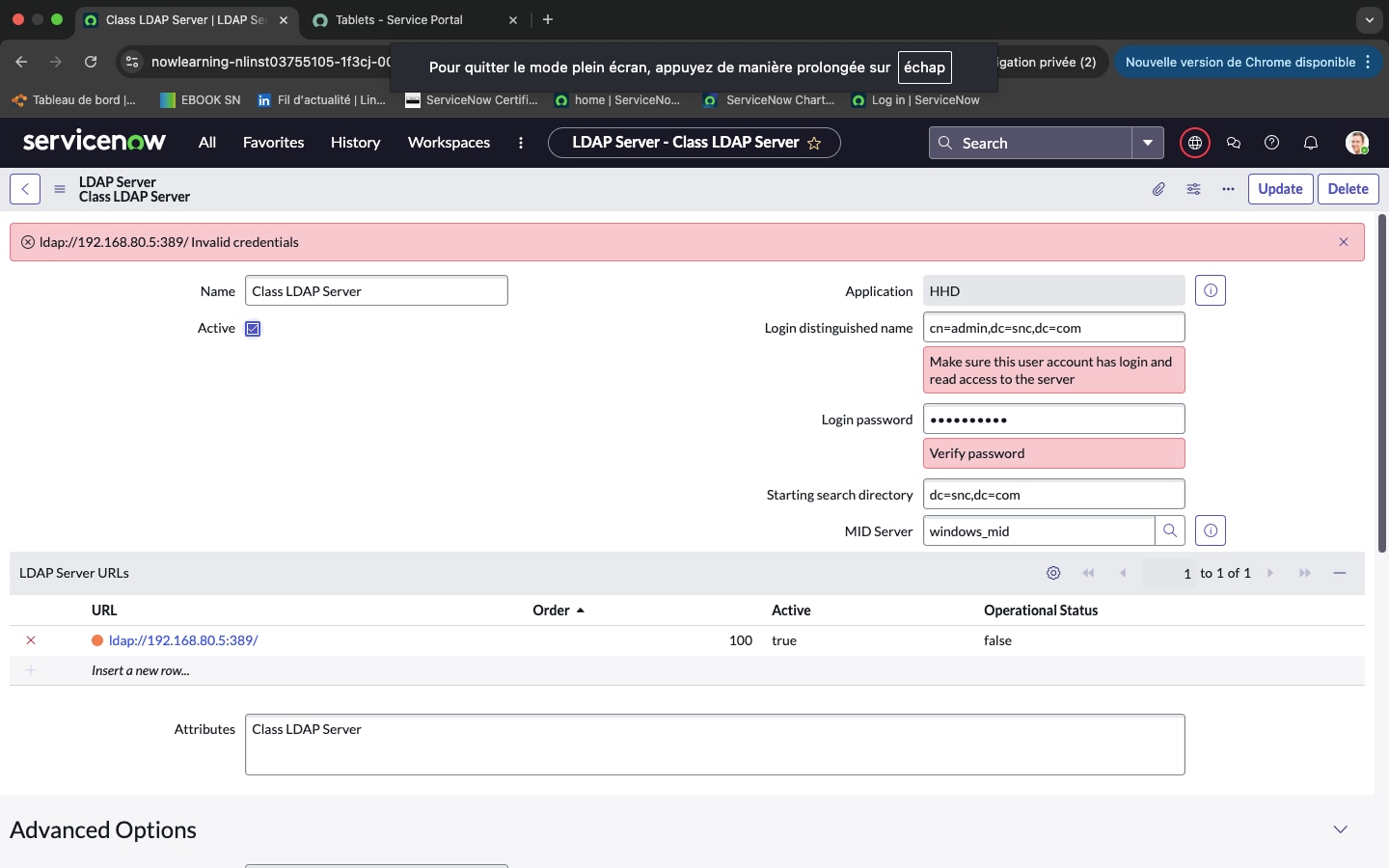Open the form context hamburger menu
This screenshot has height=868, width=1389.
(x=60, y=189)
